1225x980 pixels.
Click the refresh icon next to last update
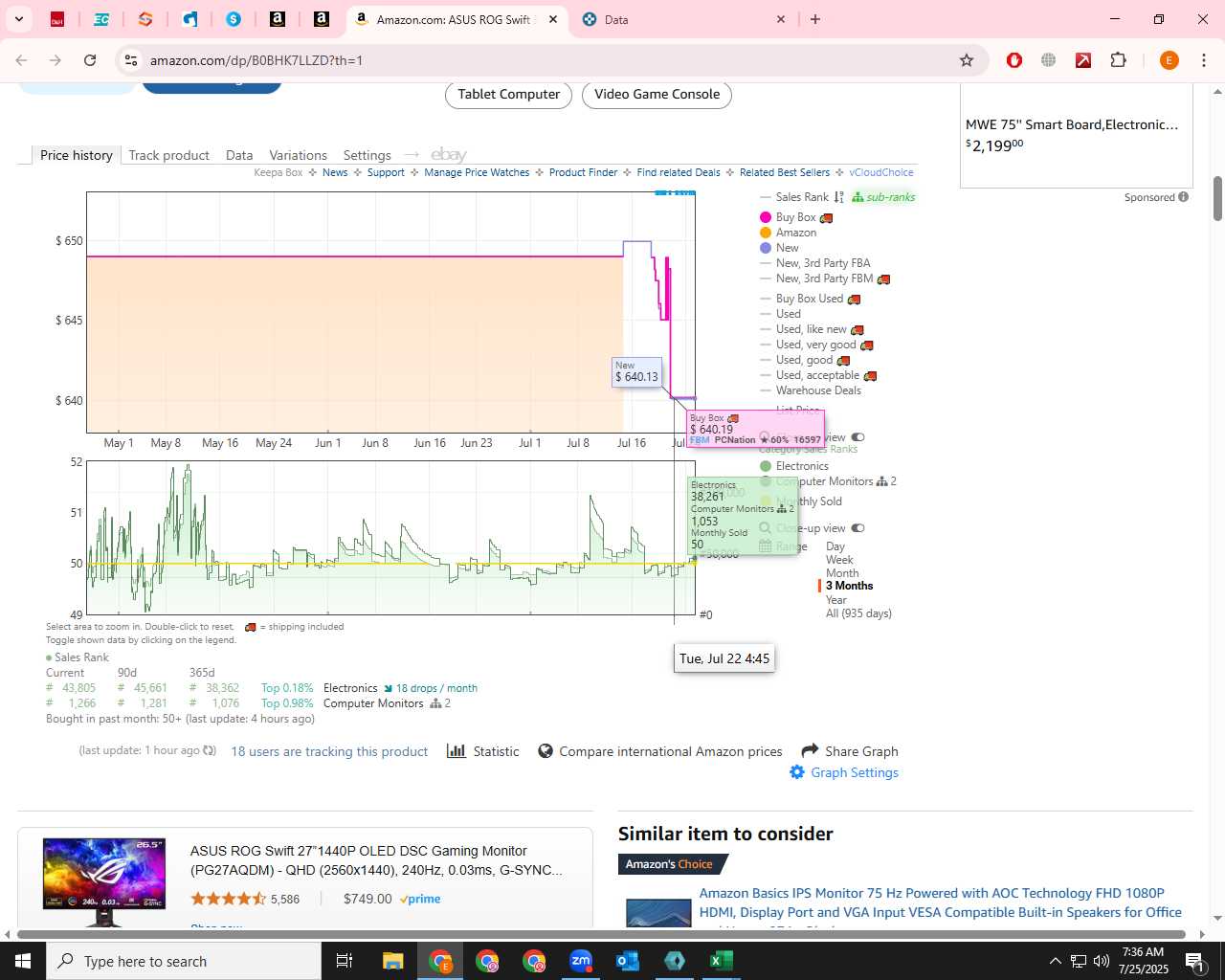pyautogui.click(x=210, y=750)
